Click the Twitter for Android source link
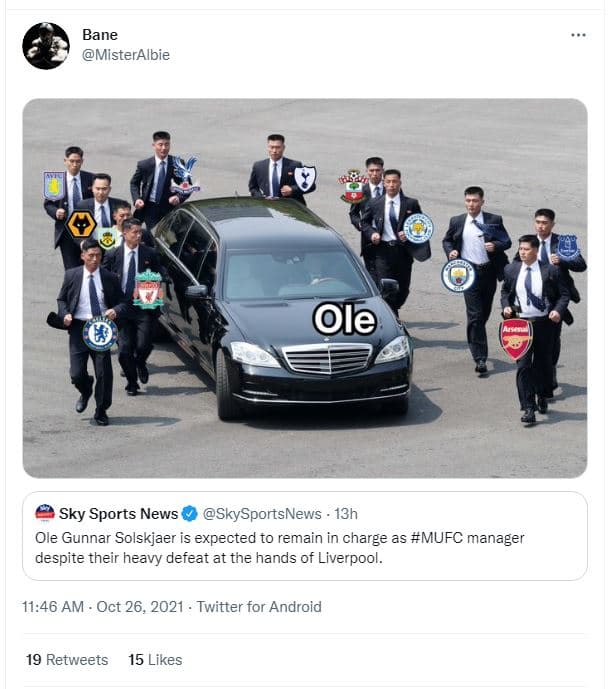The image size is (611, 689). [259, 607]
